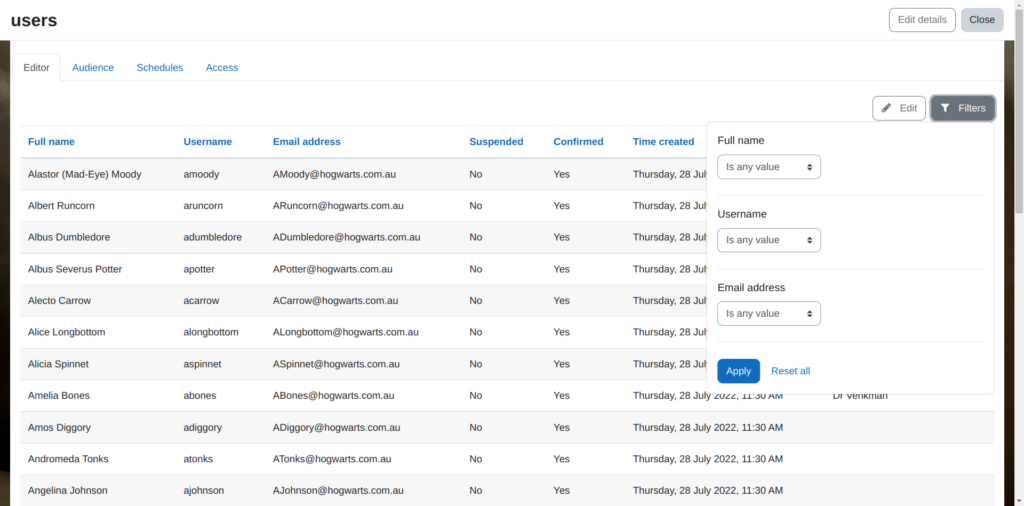Select the name Alastor (Mad-Eye) Moody
Screen dimensions: 1024x506
pyautogui.click(x=84, y=174)
